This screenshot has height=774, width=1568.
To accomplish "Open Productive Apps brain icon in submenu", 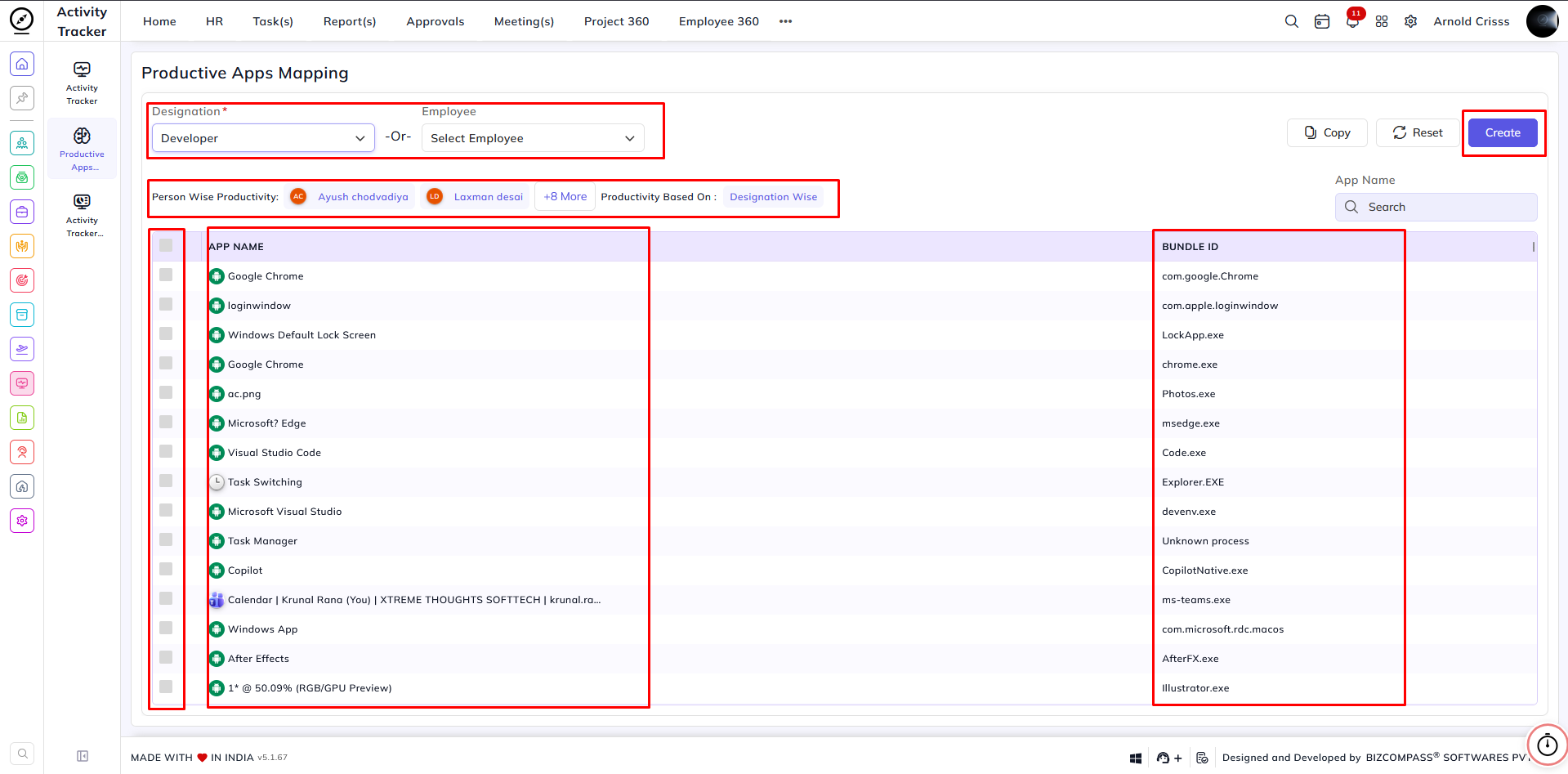I will 82,135.
